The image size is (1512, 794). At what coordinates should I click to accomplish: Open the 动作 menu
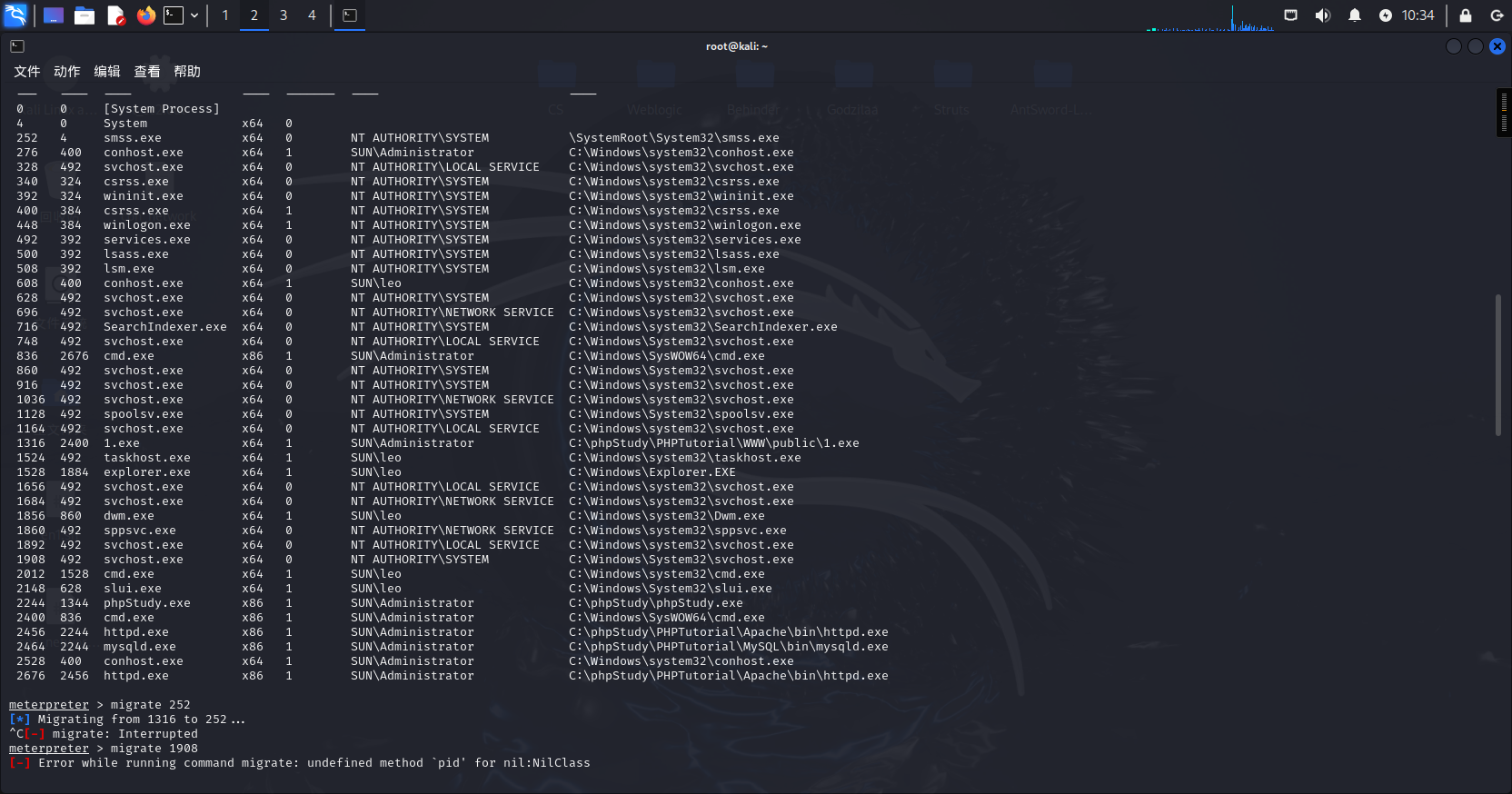[67, 72]
